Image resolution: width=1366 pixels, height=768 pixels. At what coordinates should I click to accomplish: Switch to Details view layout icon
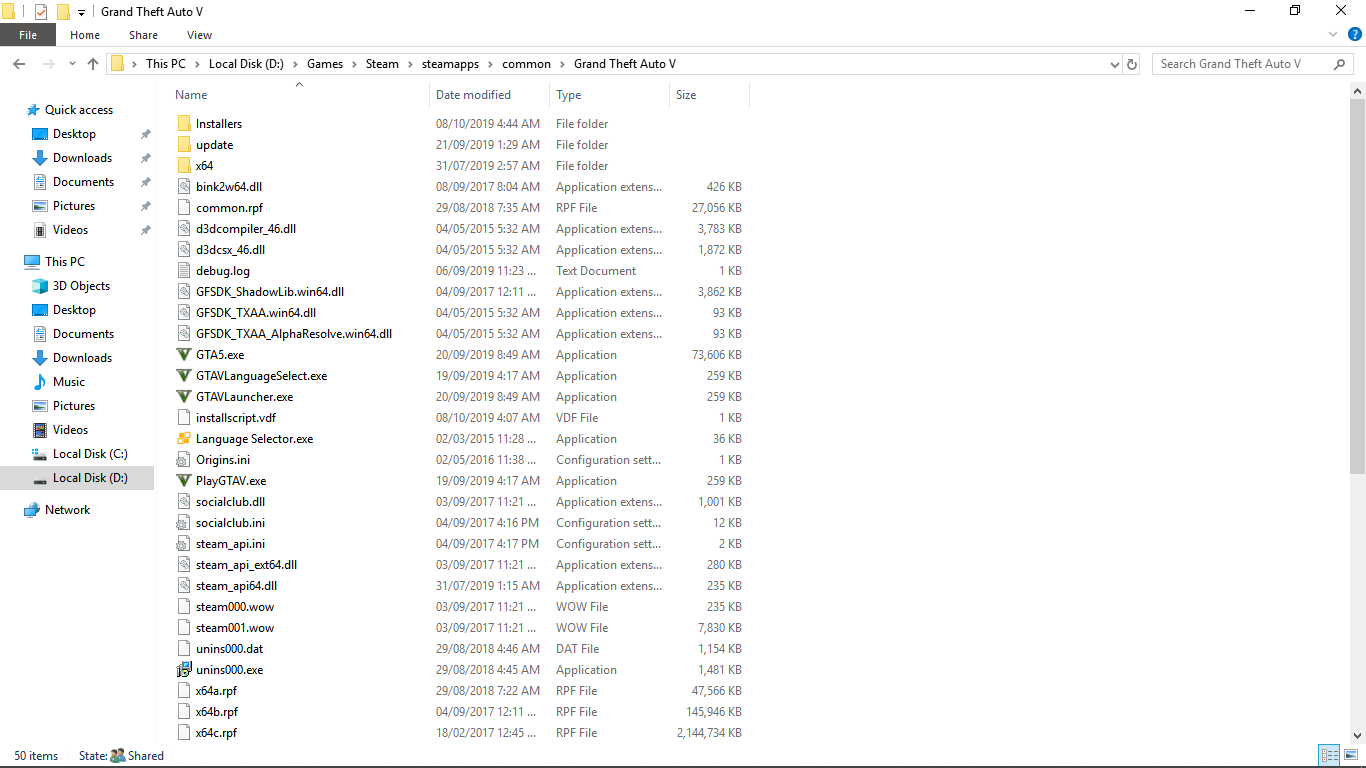tap(1329, 756)
